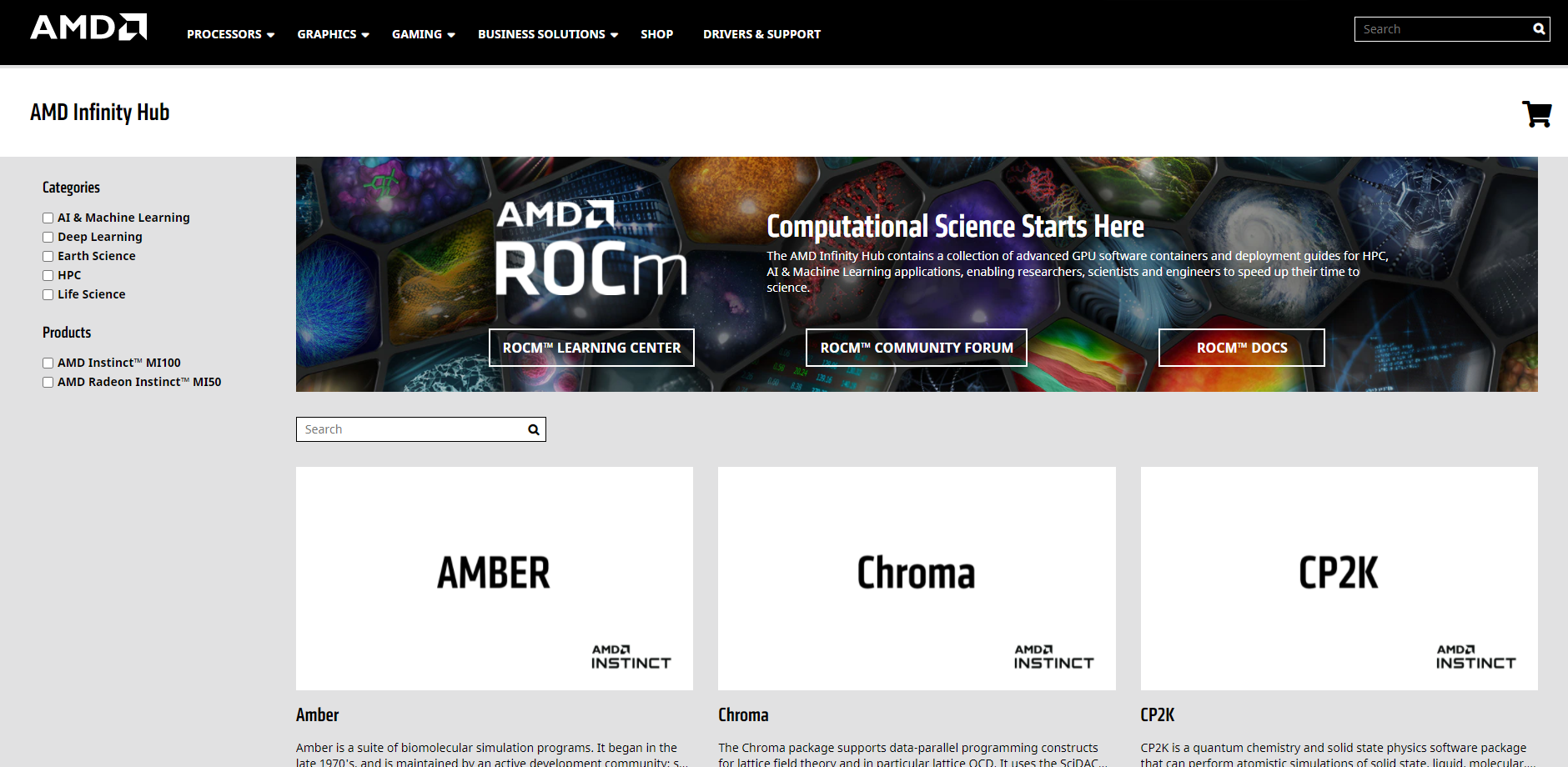Toggle AMD Radeon Instinct MI50 checkbox
This screenshot has width=1568, height=767.
(48, 383)
